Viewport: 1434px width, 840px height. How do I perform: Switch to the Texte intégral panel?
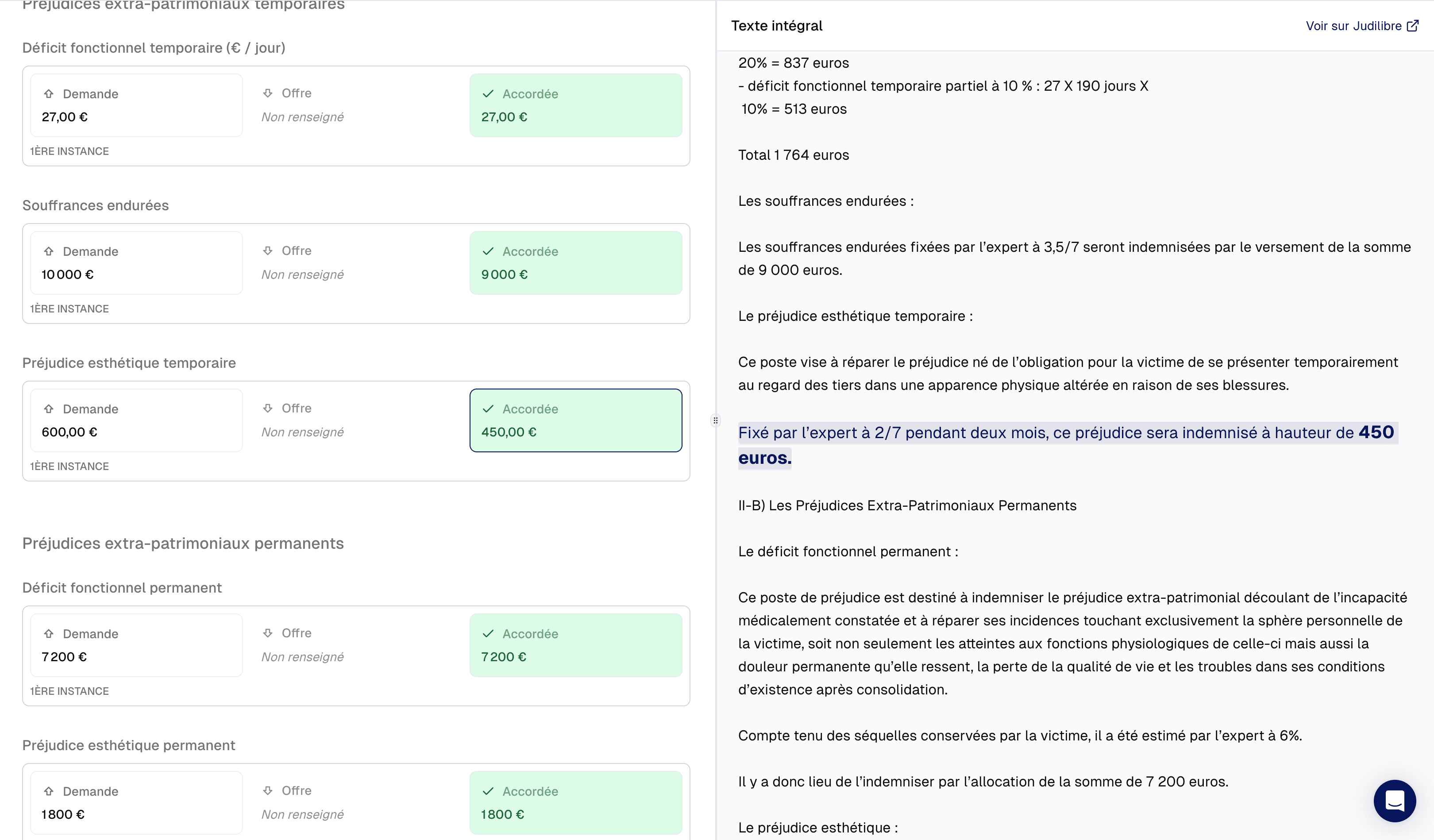[x=776, y=25]
